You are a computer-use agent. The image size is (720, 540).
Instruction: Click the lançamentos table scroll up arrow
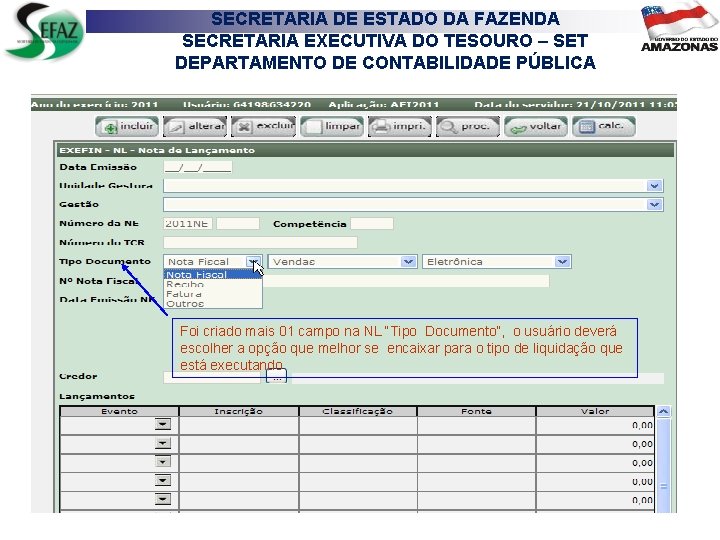[664, 411]
